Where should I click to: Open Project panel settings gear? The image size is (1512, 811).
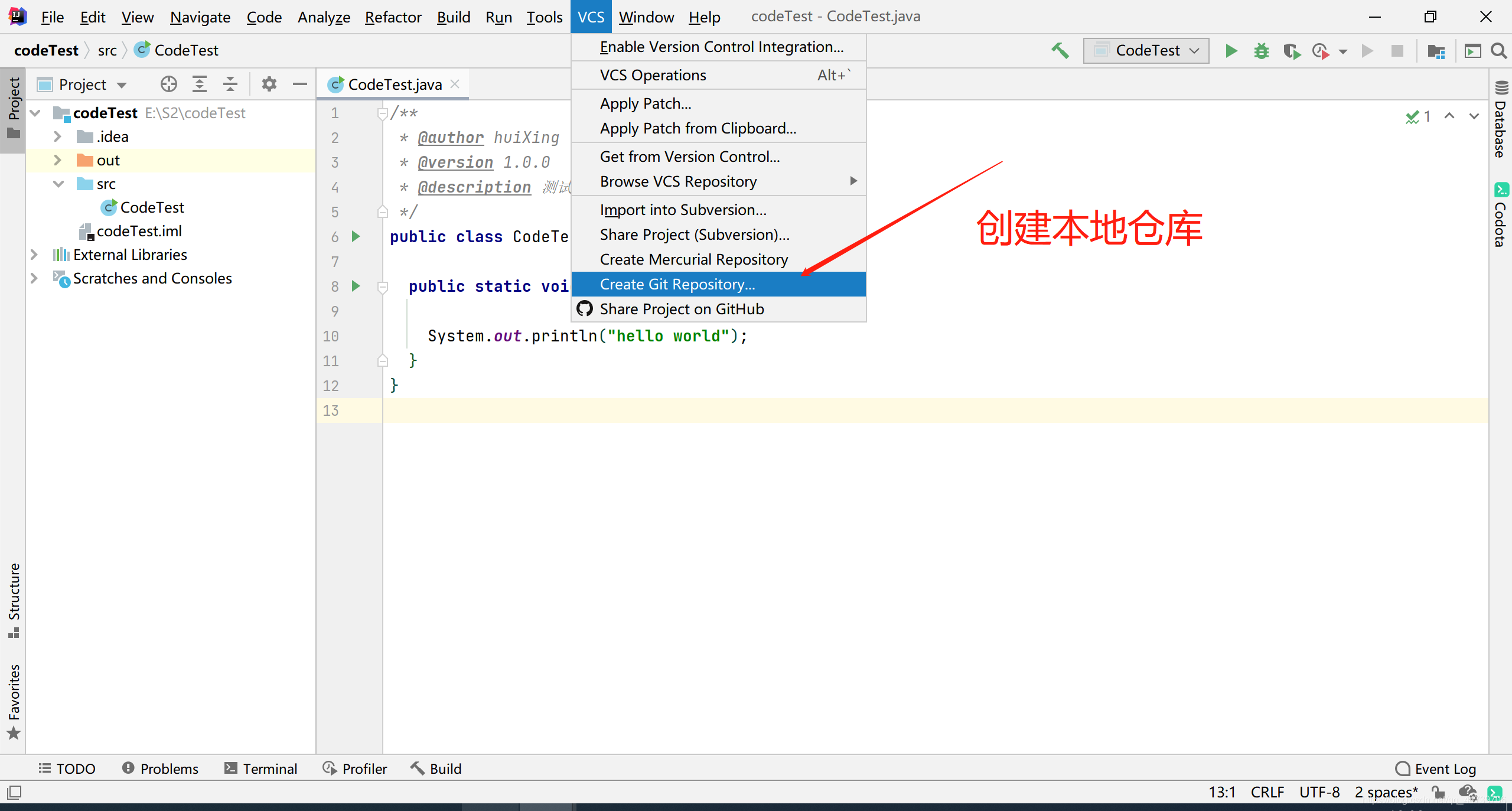[269, 84]
